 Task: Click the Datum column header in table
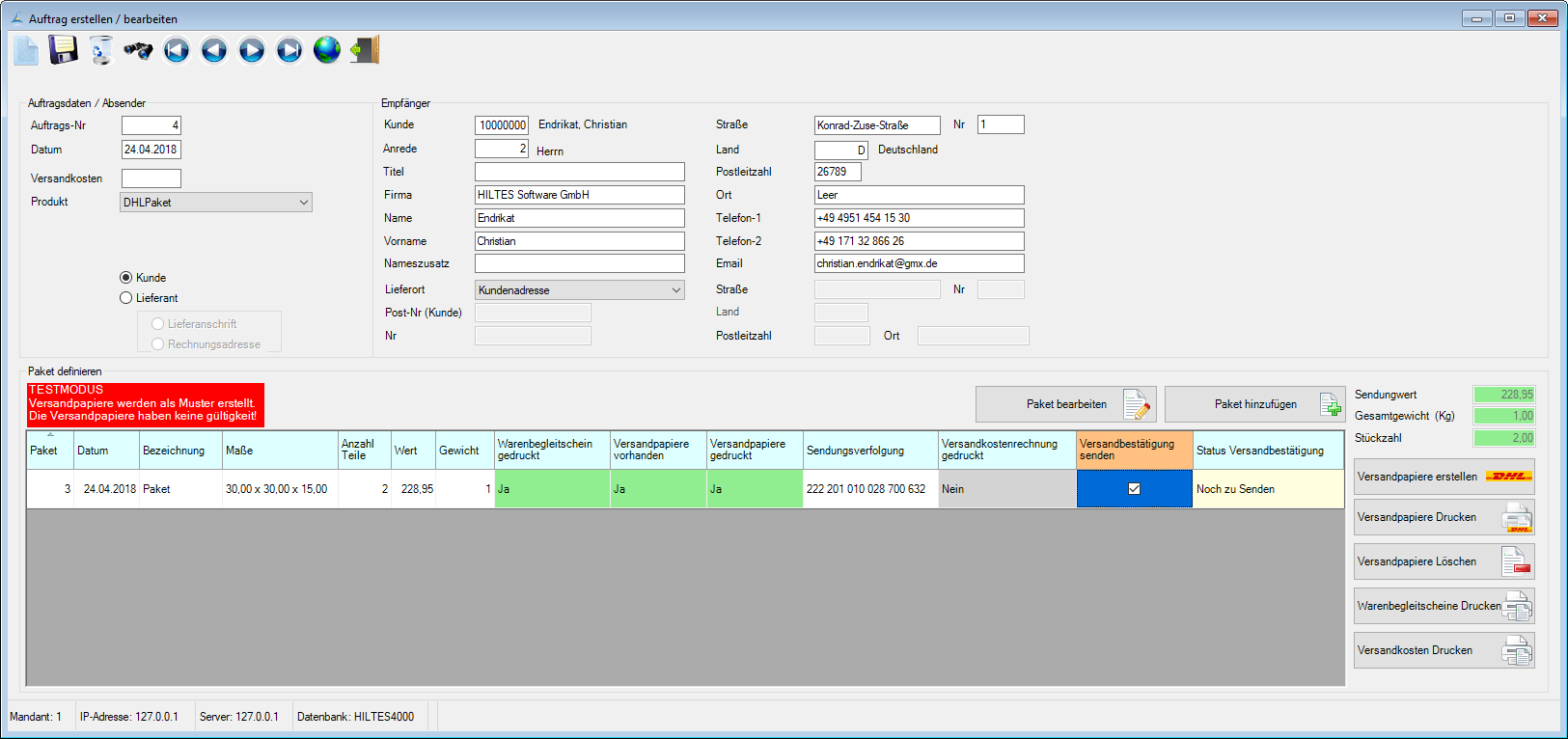[x=106, y=451]
